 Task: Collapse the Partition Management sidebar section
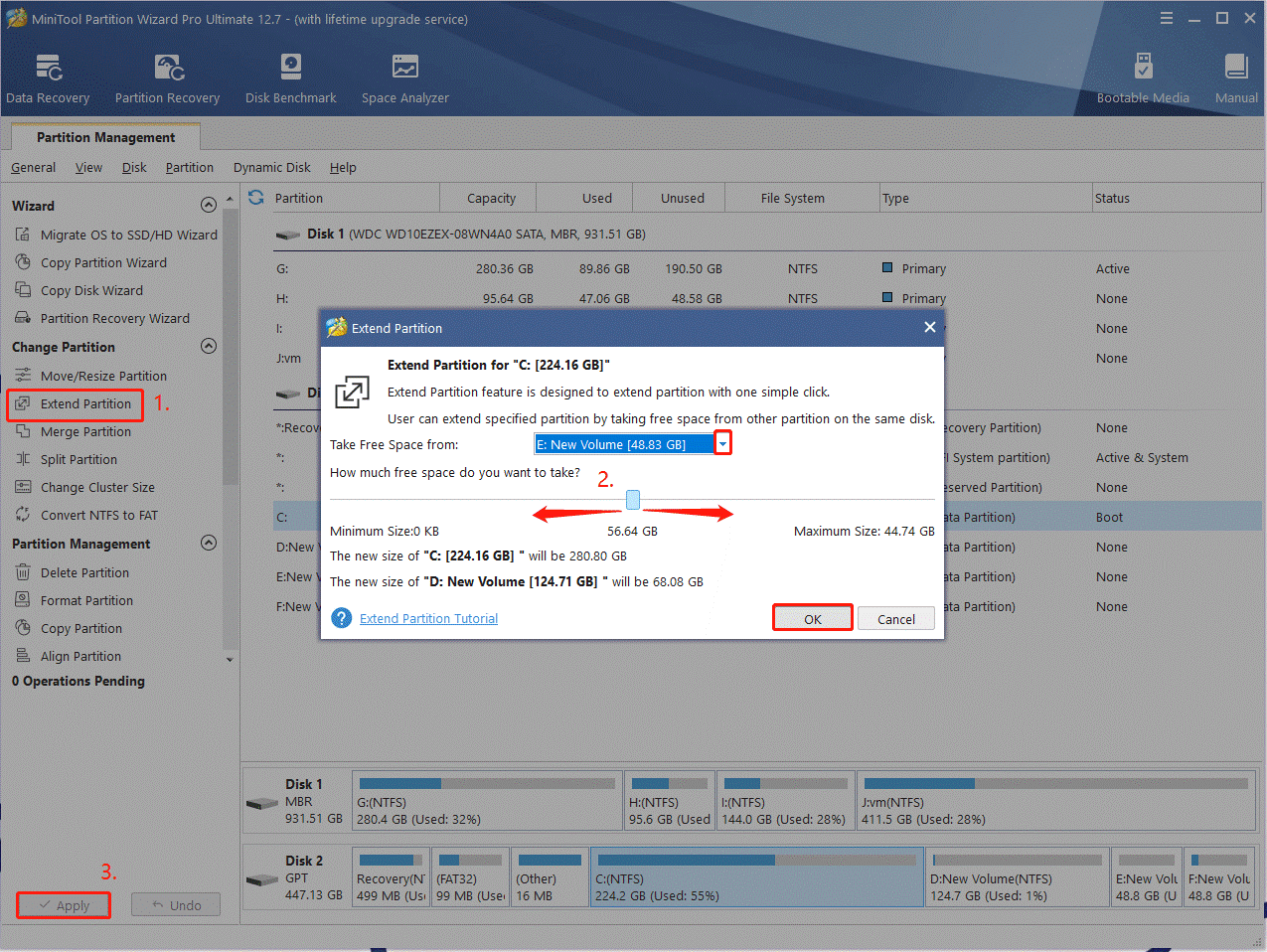(x=209, y=543)
